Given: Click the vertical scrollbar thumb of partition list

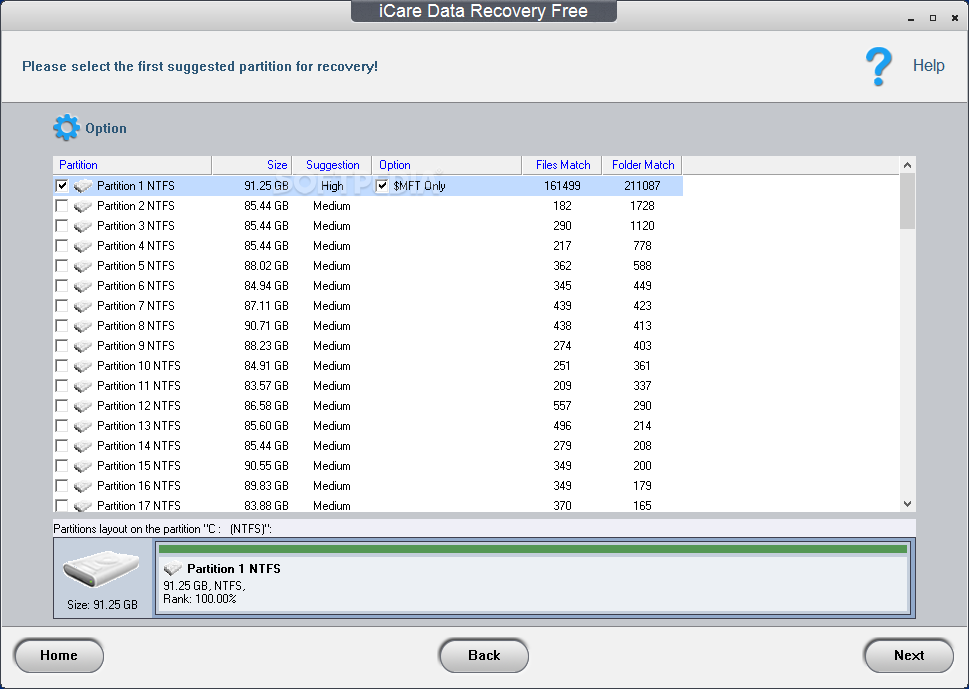Looking at the screenshot, I should pyautogui.click(x=907, y=201).
